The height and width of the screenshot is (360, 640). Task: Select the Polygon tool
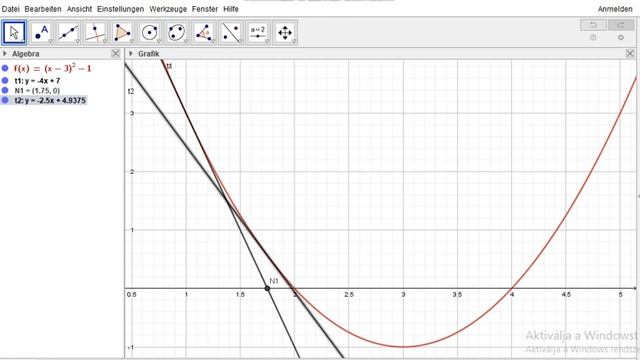pyautogui.click(x=122, y=33)
